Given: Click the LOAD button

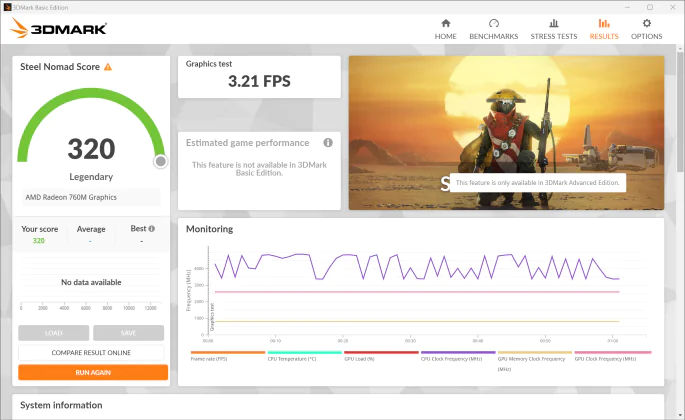Looking at the screenshot, I should pos(54,333).
